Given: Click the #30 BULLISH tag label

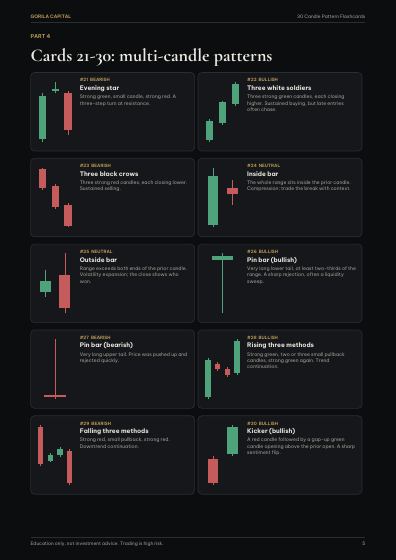Looking at the screenshot, I should [262, 423].
